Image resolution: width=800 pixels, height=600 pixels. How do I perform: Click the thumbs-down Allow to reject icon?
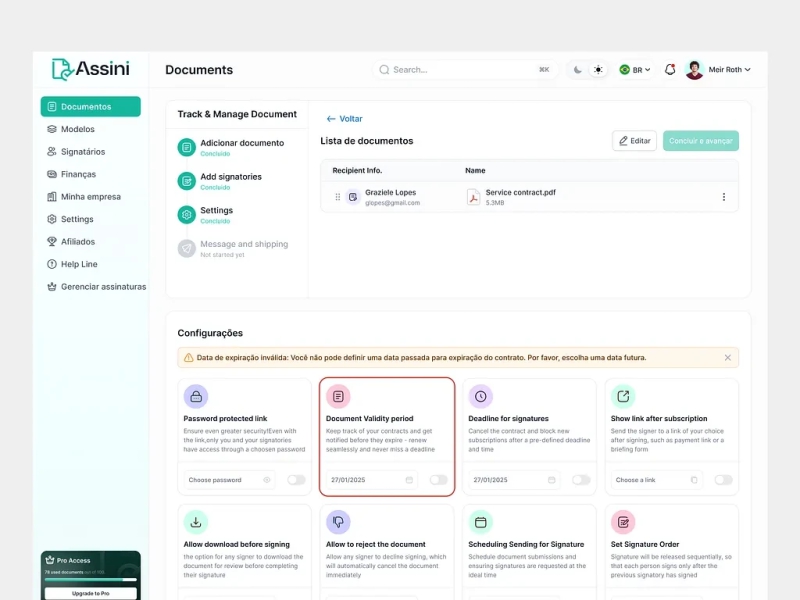pyautogui.click(x=338, y=522)
